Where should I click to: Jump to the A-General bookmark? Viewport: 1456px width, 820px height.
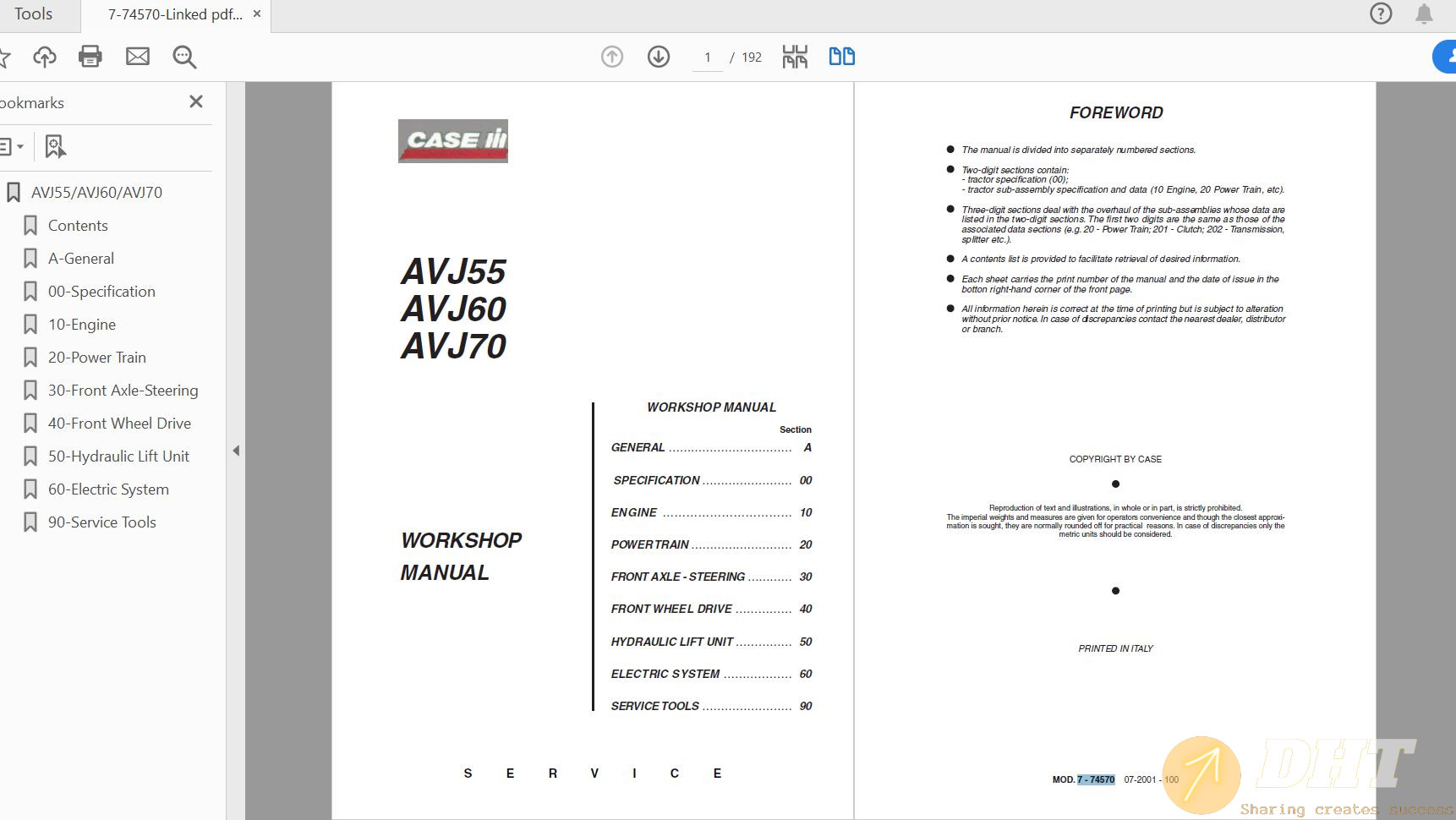(81, 259)
